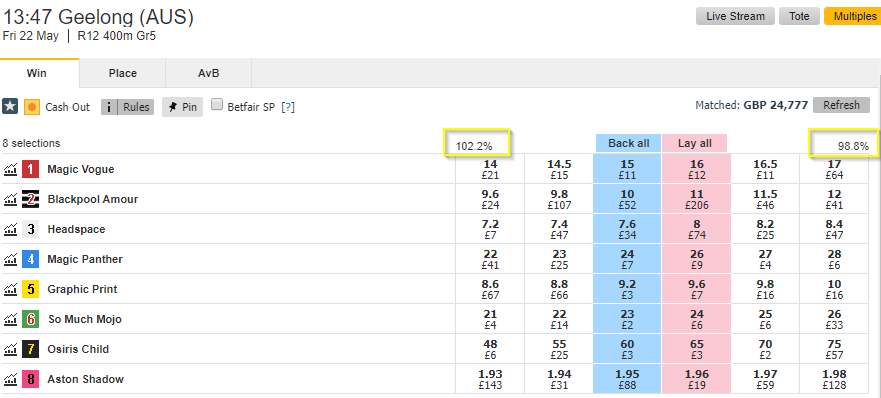Open the Betfair SP help link

[288, 107]
